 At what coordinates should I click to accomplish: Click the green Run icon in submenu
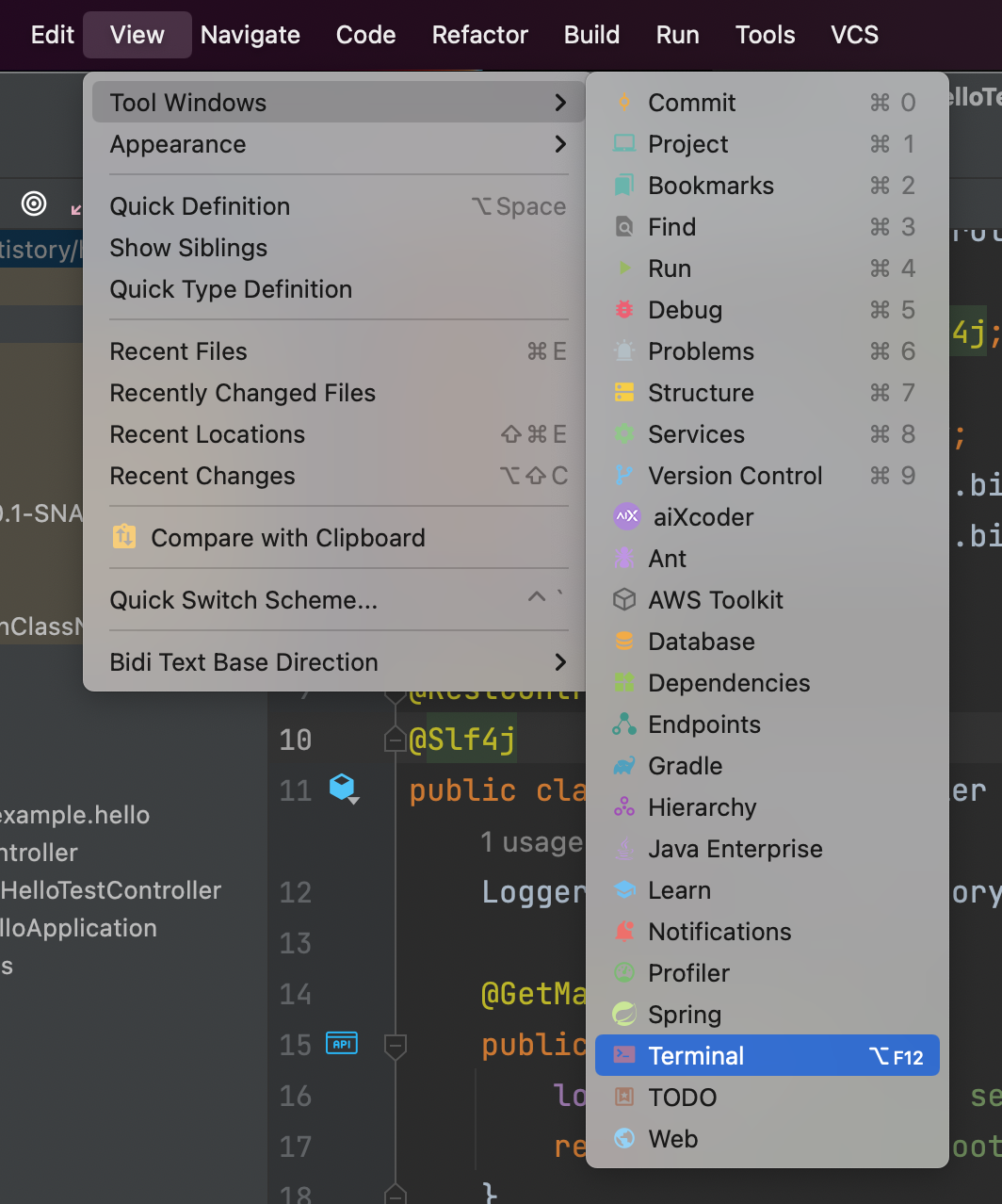point(623,268)
